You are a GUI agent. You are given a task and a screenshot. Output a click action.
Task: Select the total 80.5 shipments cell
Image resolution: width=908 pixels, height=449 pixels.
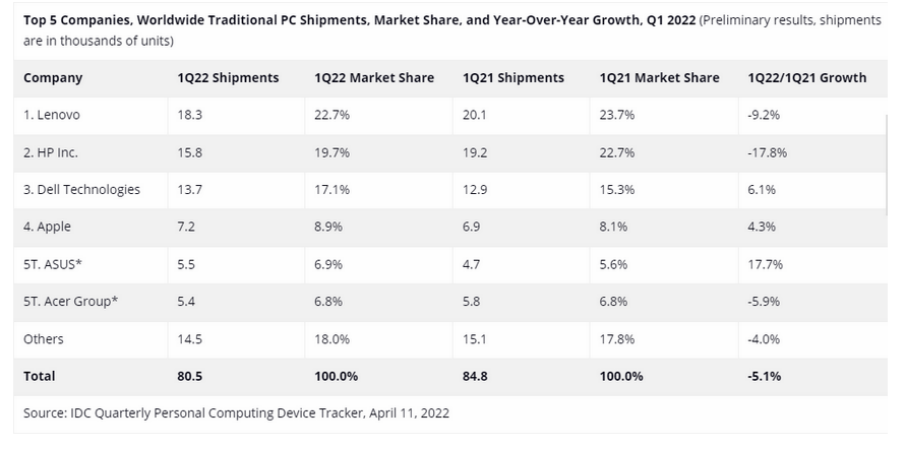click(x=189, y=376)
